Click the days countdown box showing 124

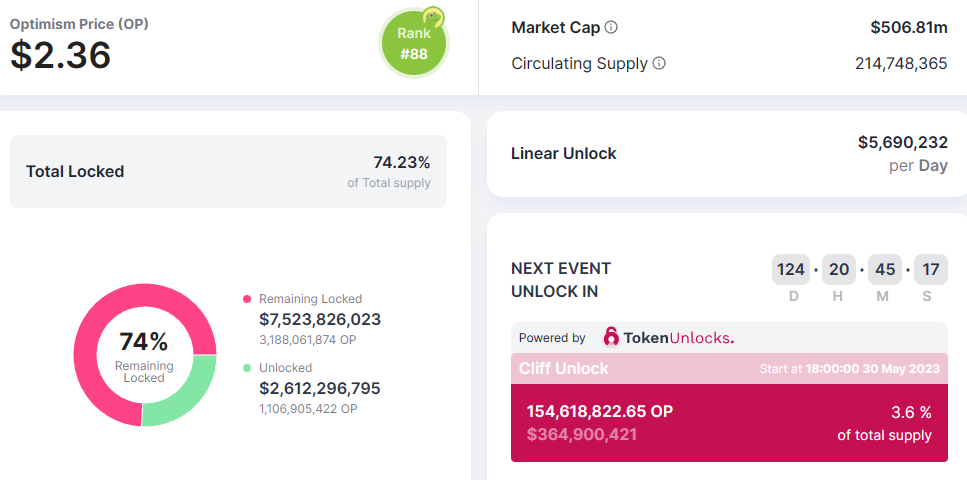pyautogui.click(x=791, y=269)
